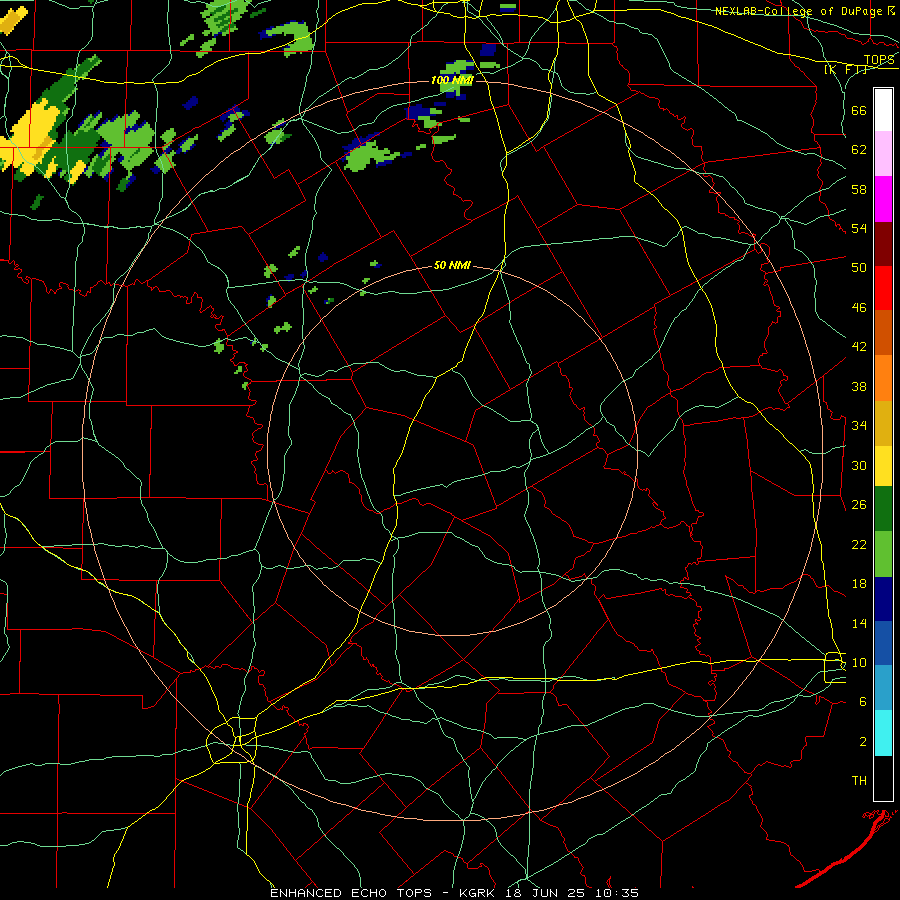Pick the light green legend swatch

pos(883,554)
